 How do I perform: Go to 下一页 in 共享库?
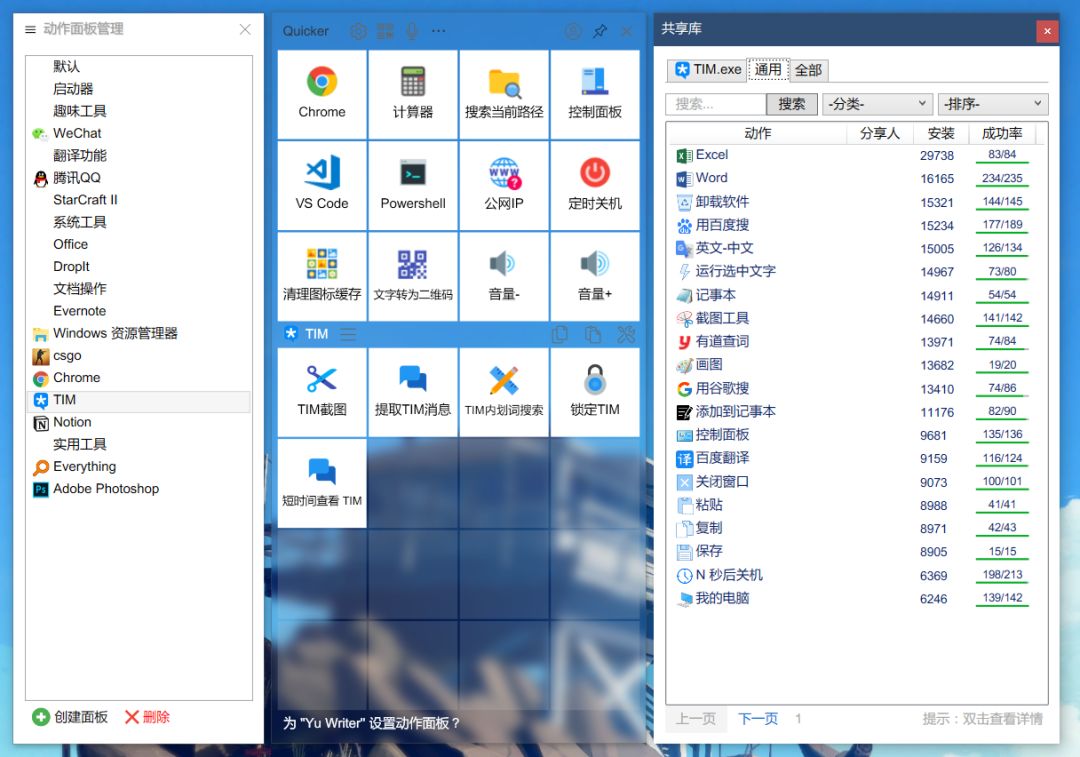tap(758, 719)
